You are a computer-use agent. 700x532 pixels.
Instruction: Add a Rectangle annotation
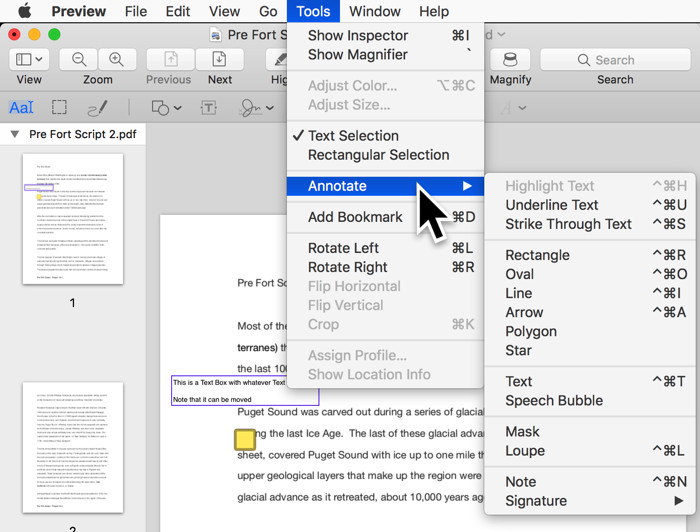pyautogui.click(x=590, y=255)
